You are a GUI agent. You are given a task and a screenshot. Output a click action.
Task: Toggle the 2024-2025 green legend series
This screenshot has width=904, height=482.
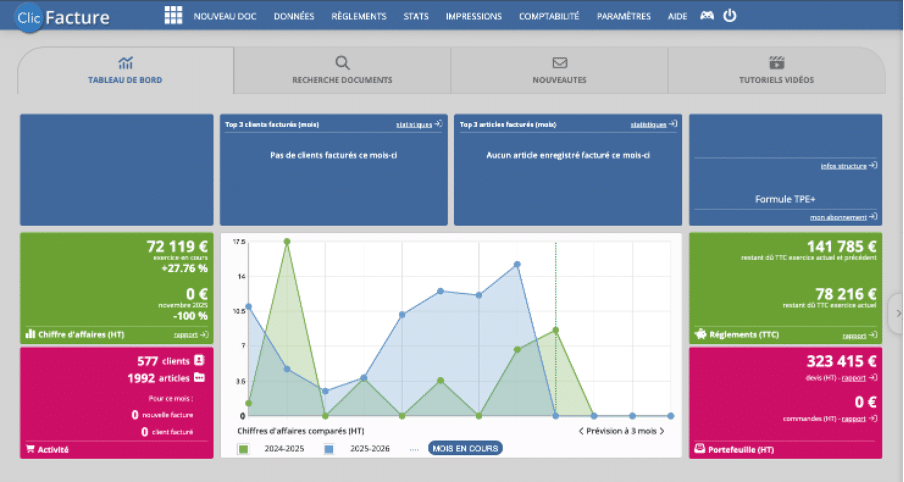point(243,449)
